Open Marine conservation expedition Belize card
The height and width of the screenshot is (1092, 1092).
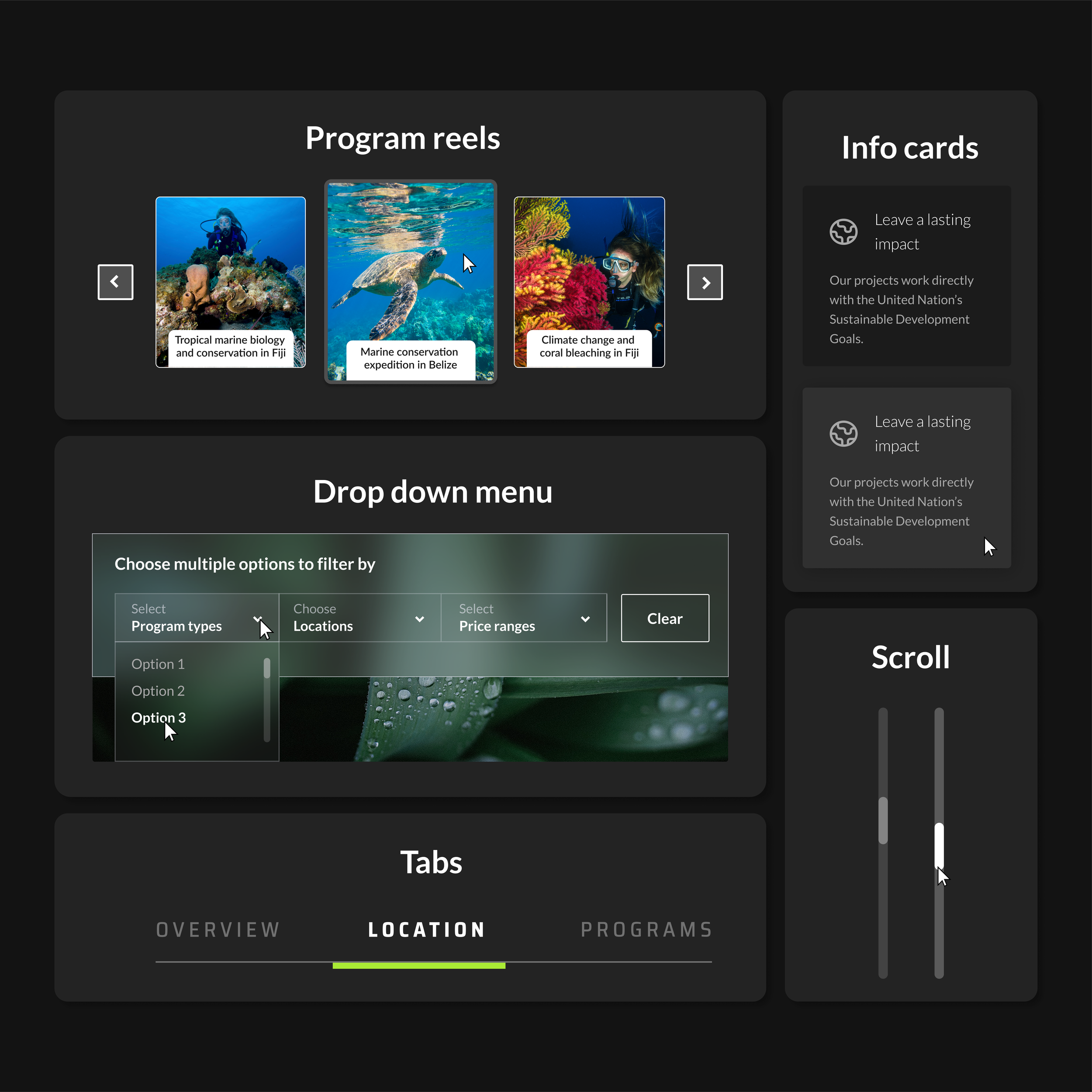click(x=410, y=281)
